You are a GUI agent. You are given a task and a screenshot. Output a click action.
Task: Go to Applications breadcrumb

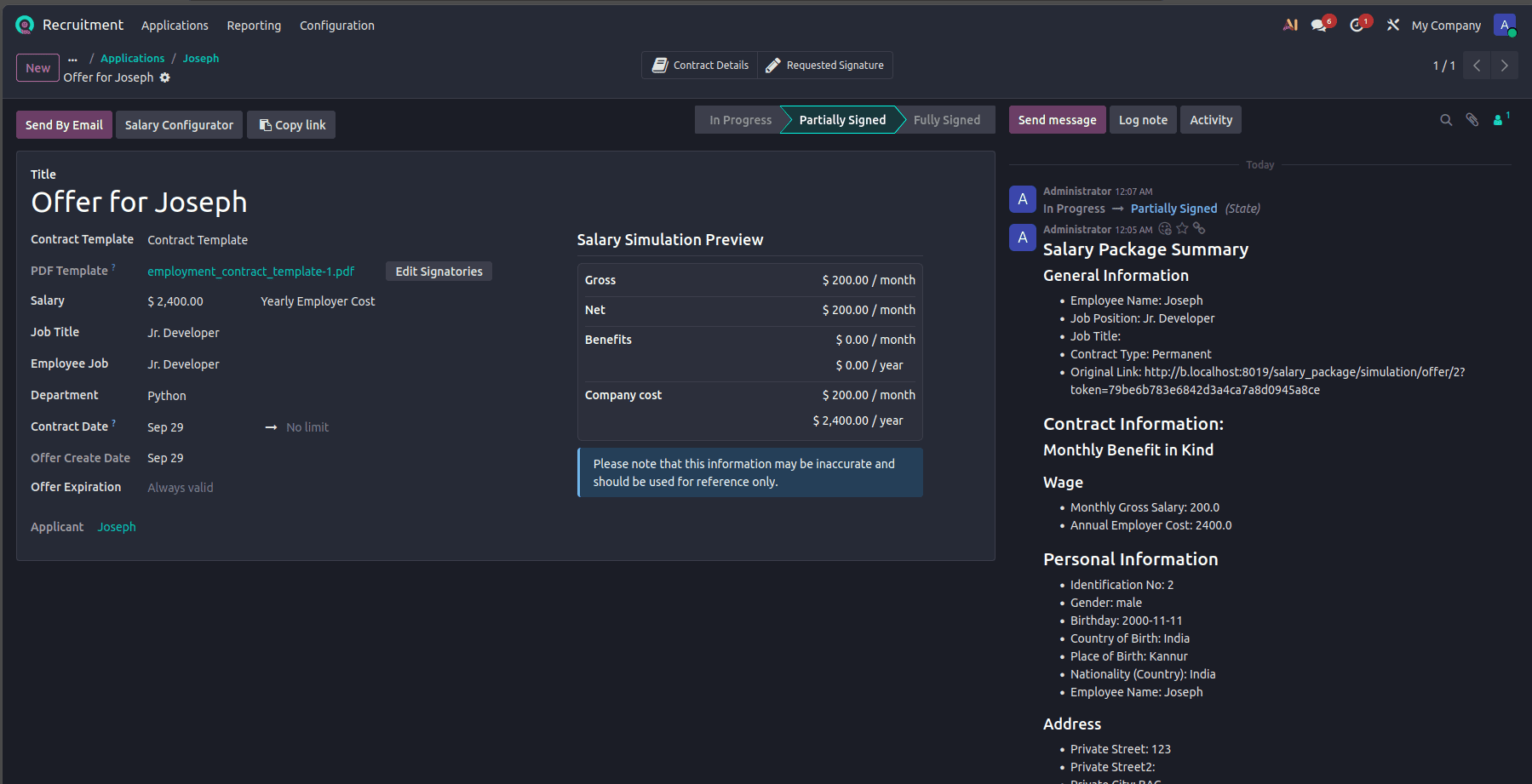click(132, 59)
